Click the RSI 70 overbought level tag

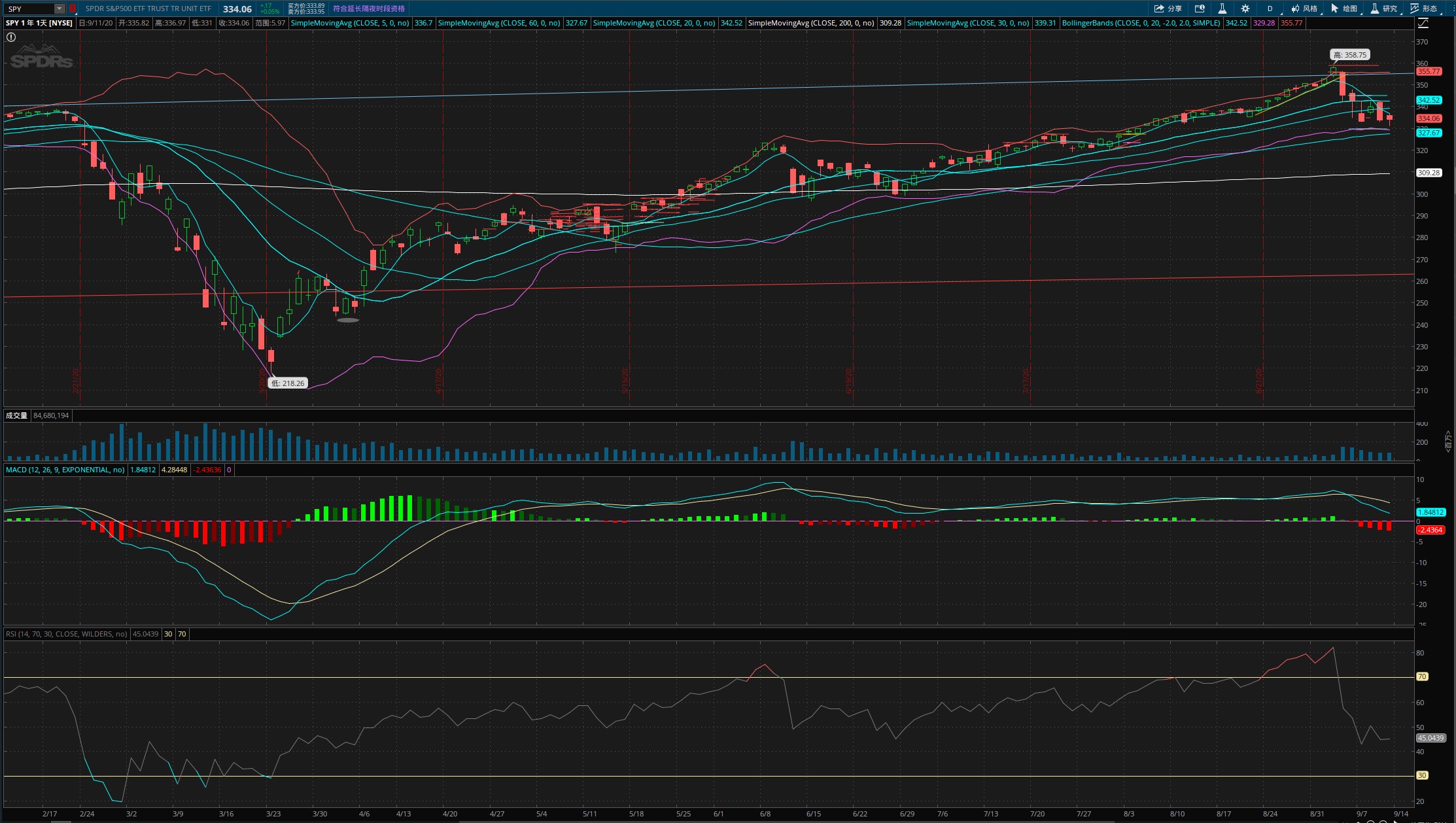point(1422,676)
